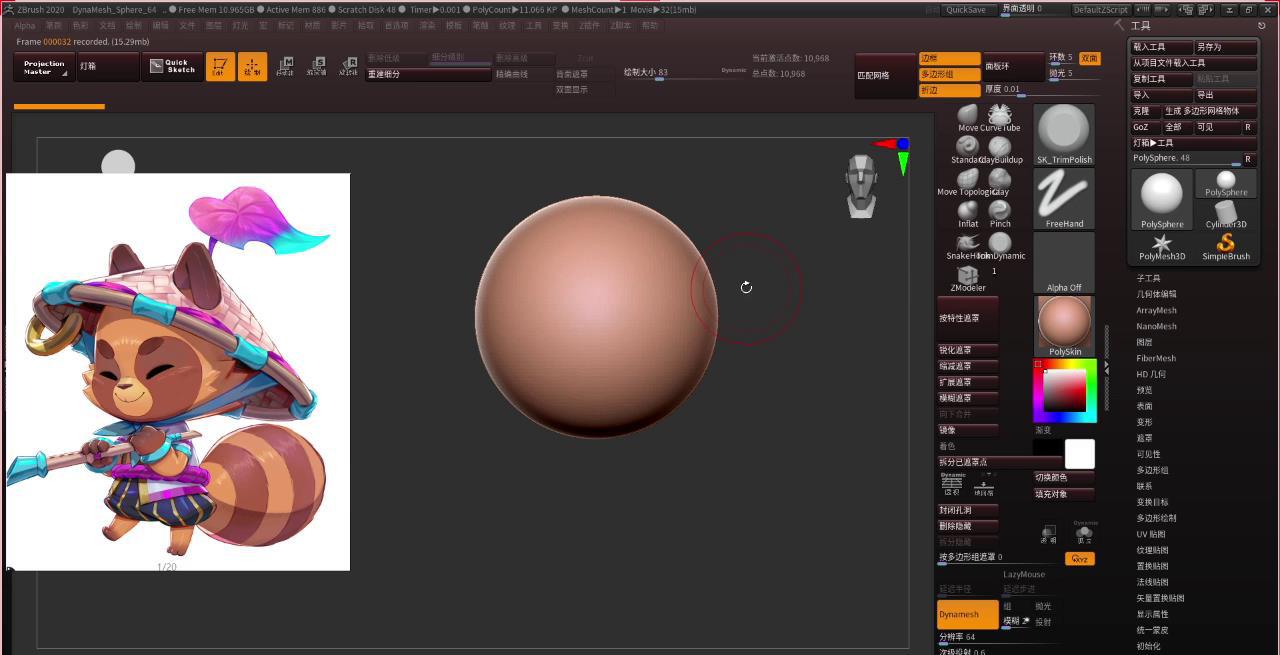Click the reference image of the raccoon

(178, 371)
